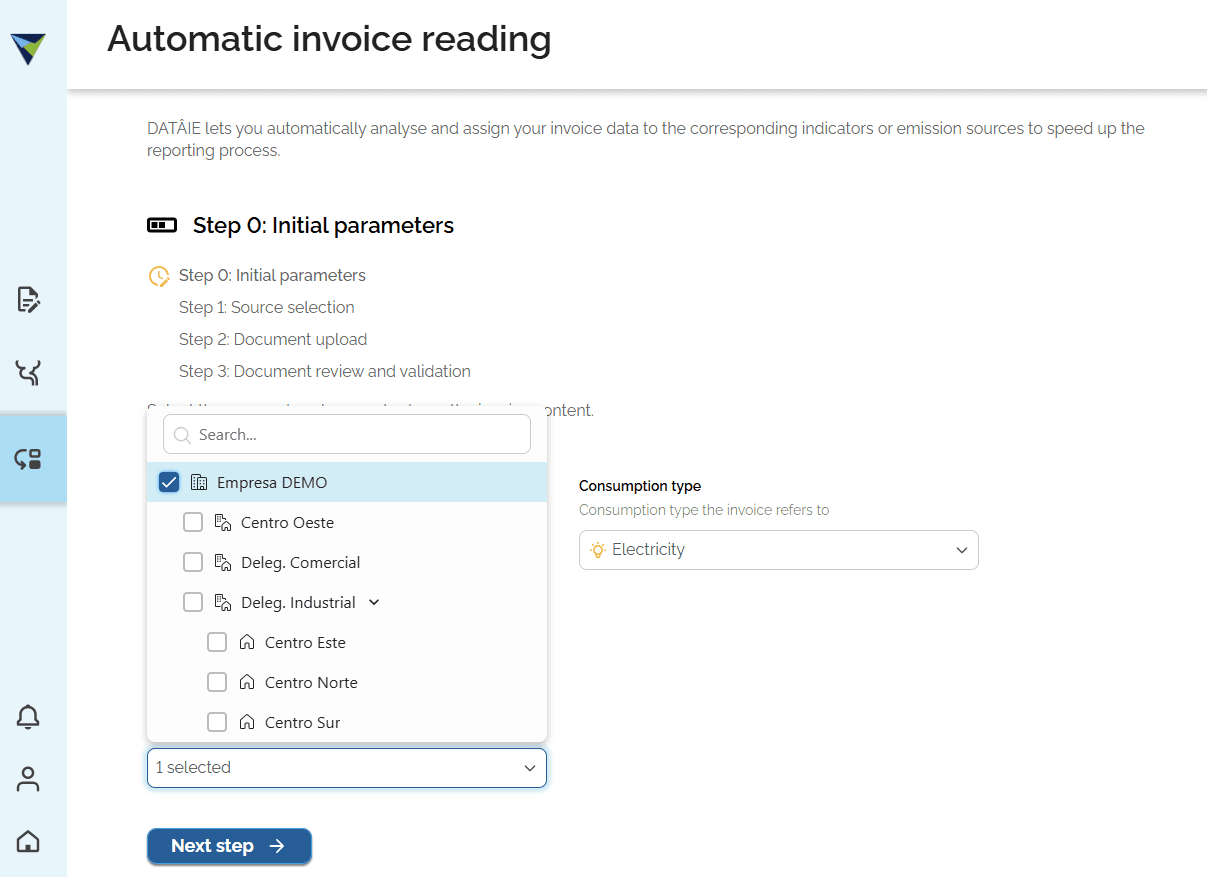
Task: Open user profile icon in the sidebar
Action: (28, 779)
